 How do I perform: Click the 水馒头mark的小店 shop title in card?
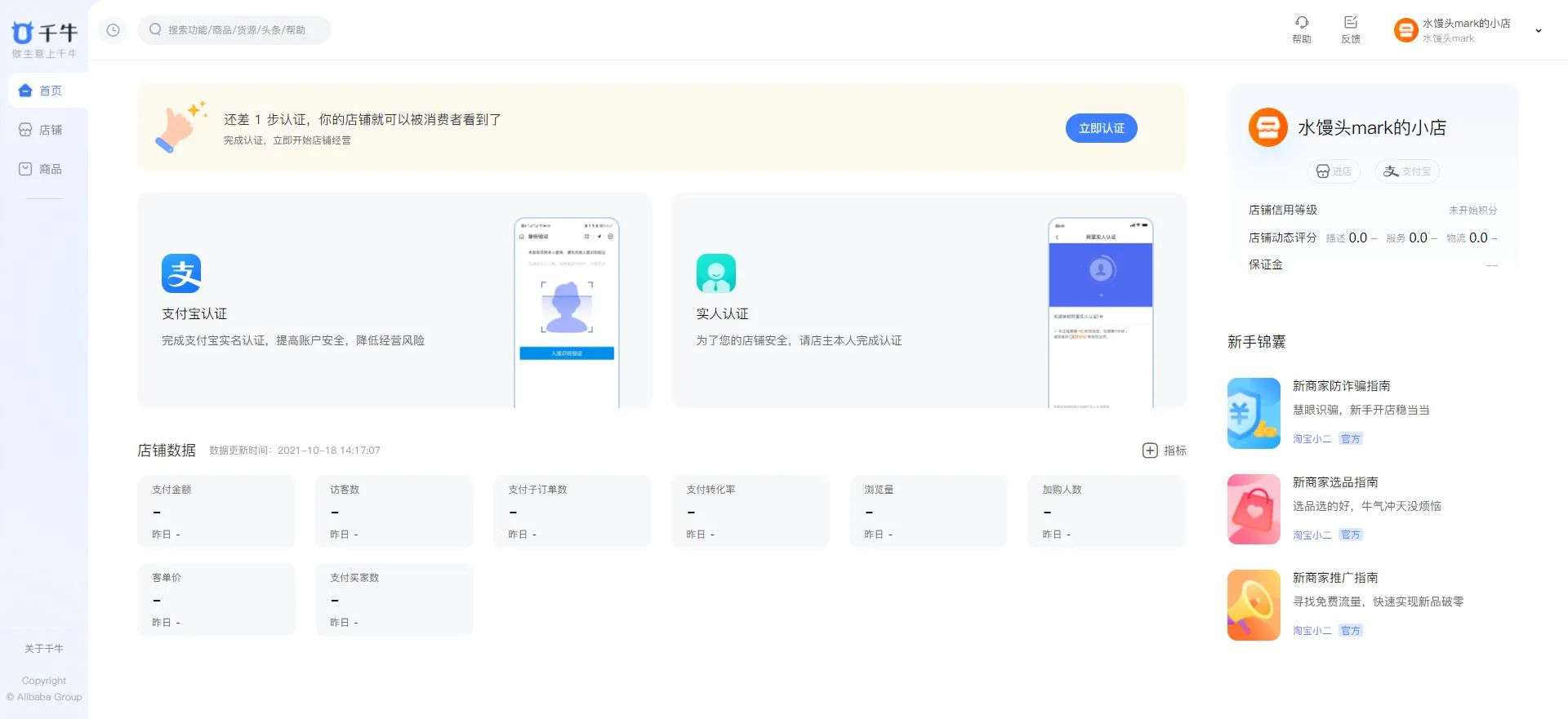click(1372, 128)
